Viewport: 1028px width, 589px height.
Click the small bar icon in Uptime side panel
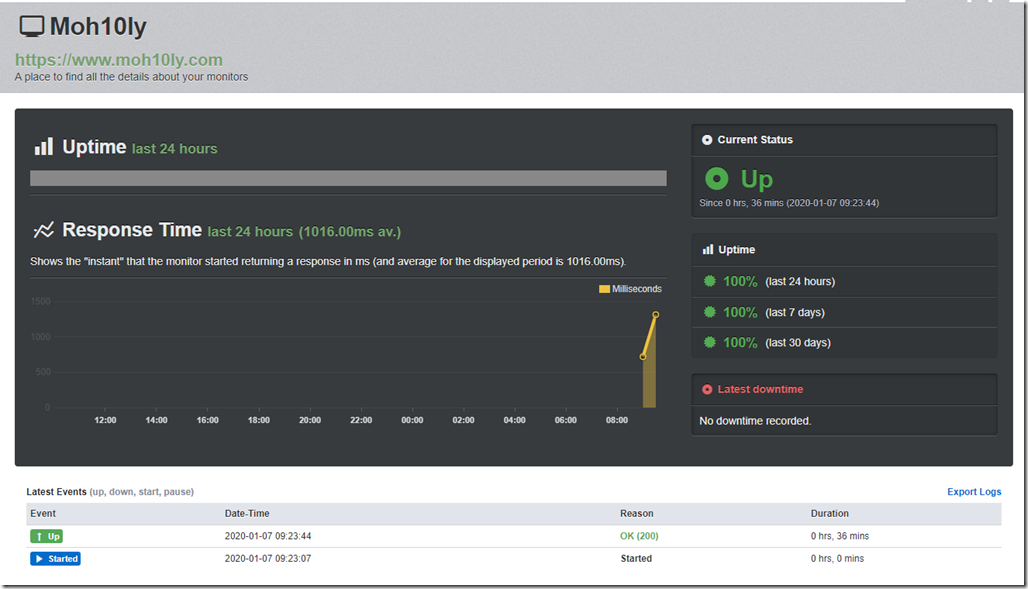click(708, 250)
